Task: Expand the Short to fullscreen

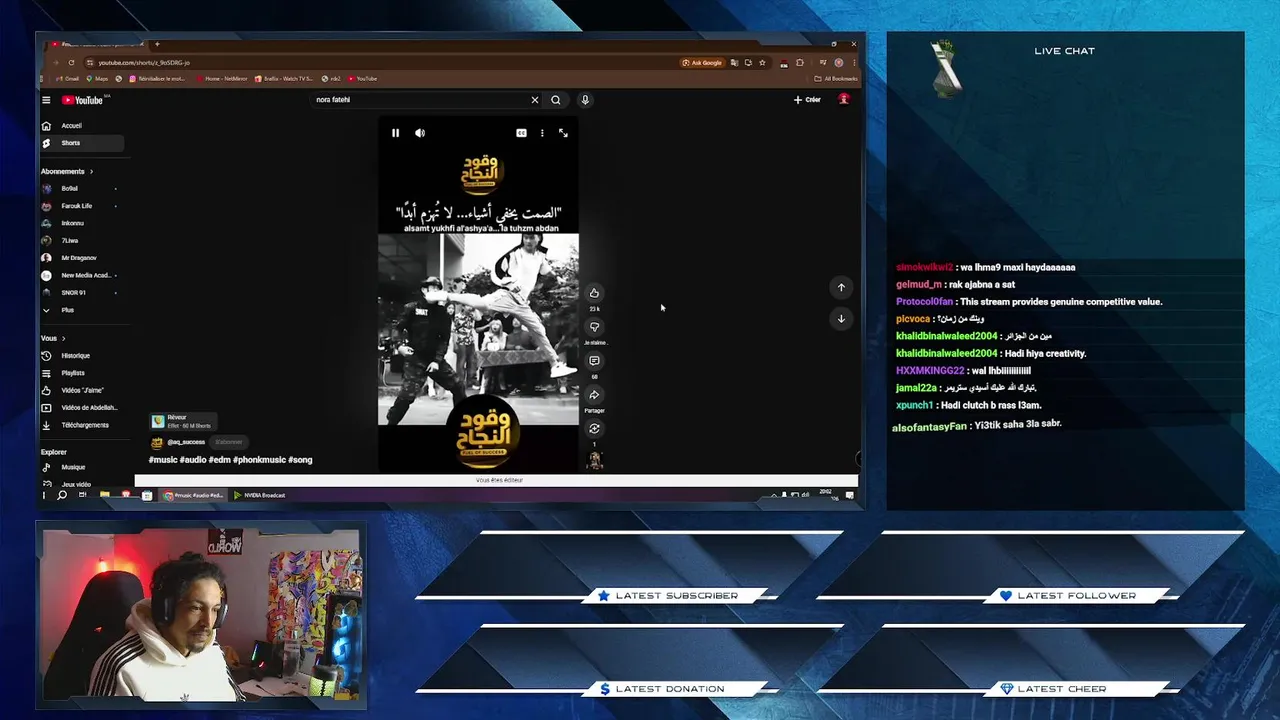Action: pos(563,133)
